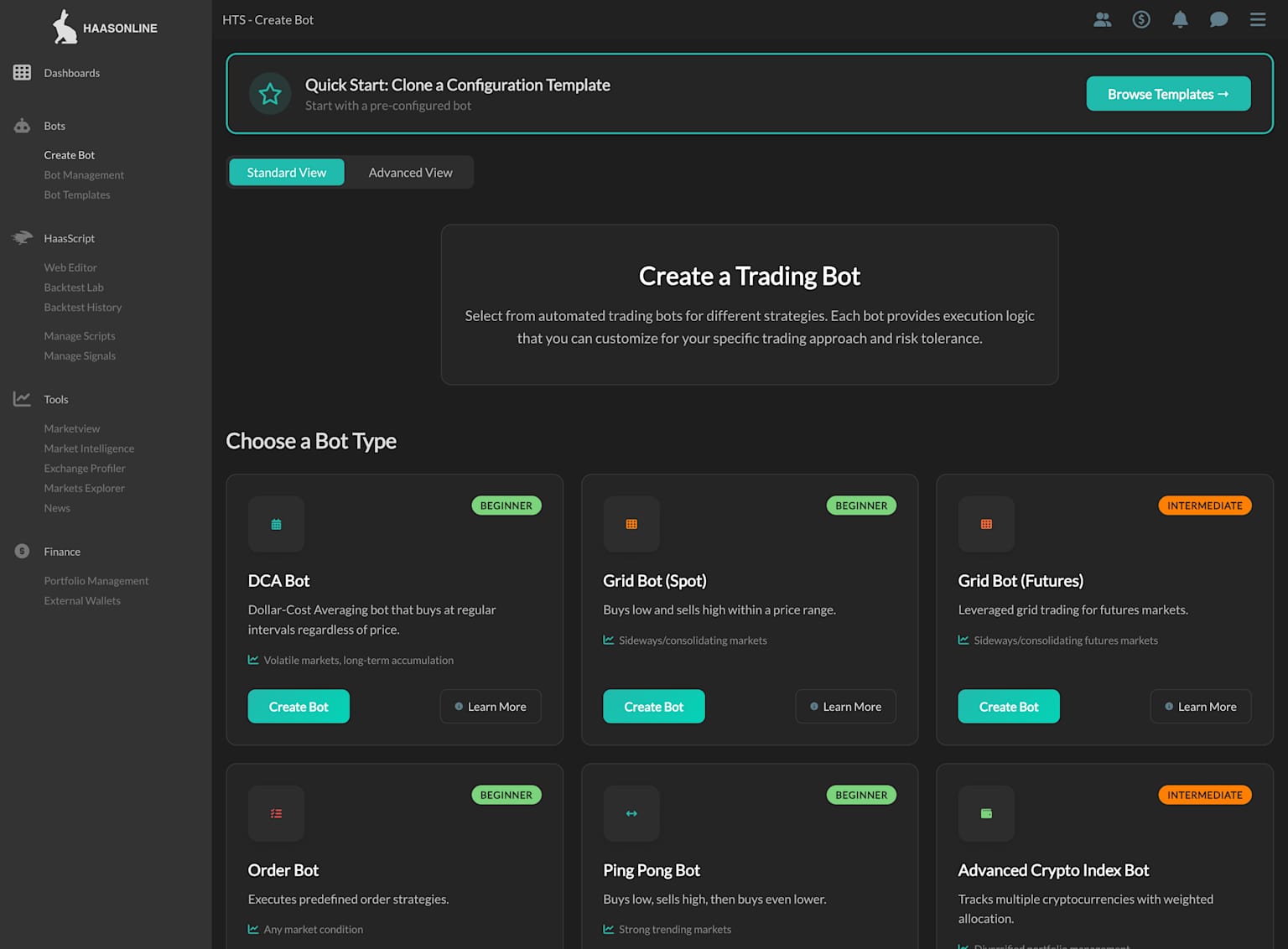The image size is (1288, 949).
Task: Open Portfolio Management under Finance
Action: (x=96, y=580)
